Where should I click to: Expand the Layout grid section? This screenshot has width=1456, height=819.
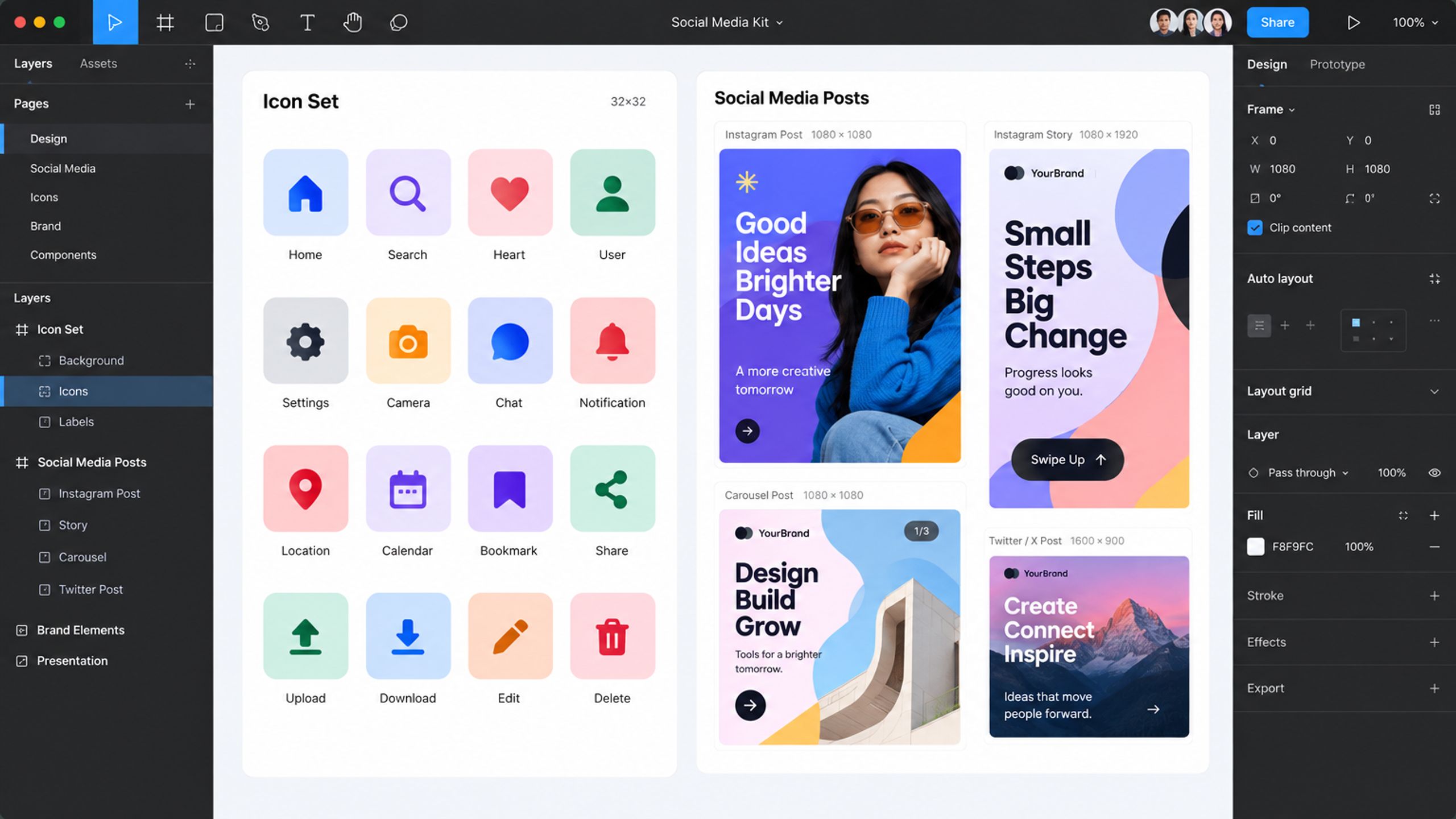coord(1434,392)
